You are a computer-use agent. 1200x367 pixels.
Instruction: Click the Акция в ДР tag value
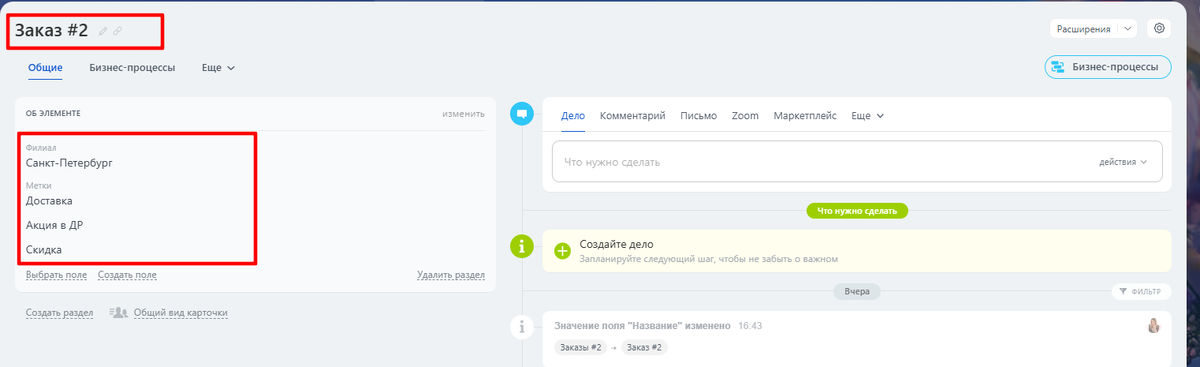pyautogui.click(x=54, y=225)
